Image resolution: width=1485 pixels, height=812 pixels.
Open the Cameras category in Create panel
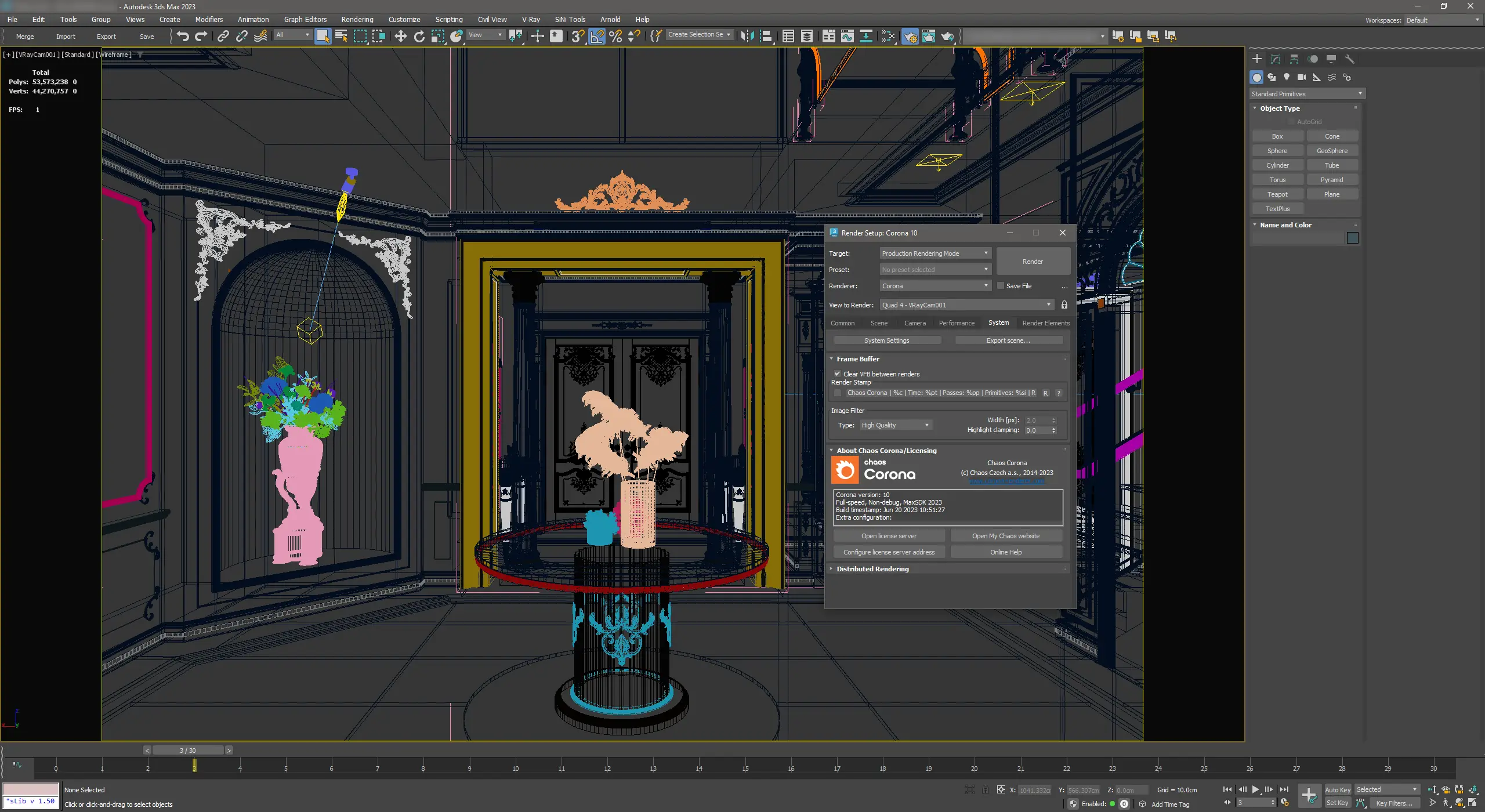1302,77
